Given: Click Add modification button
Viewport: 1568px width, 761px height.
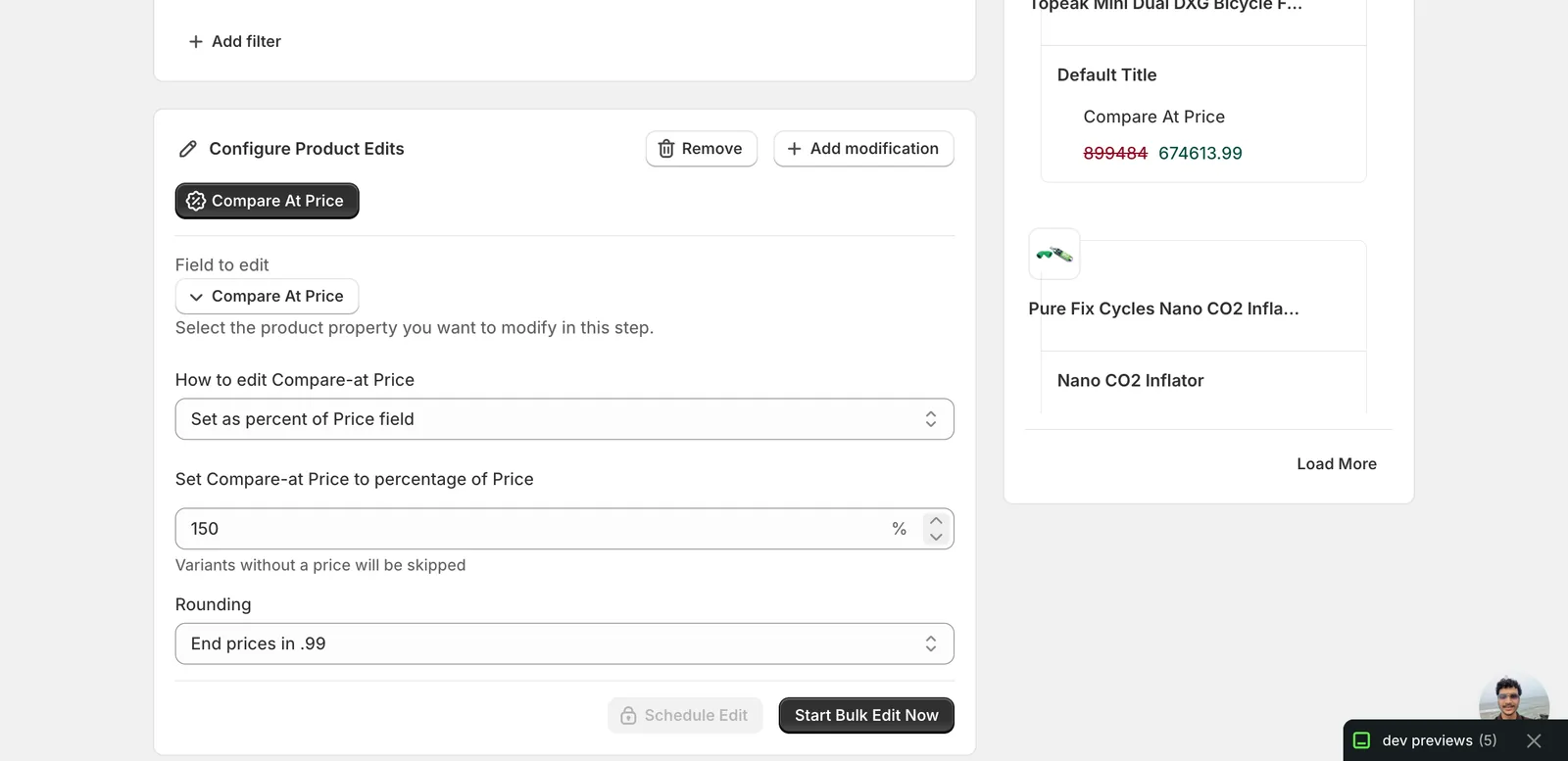Looking at the screenshot, I should click(863, 149).
